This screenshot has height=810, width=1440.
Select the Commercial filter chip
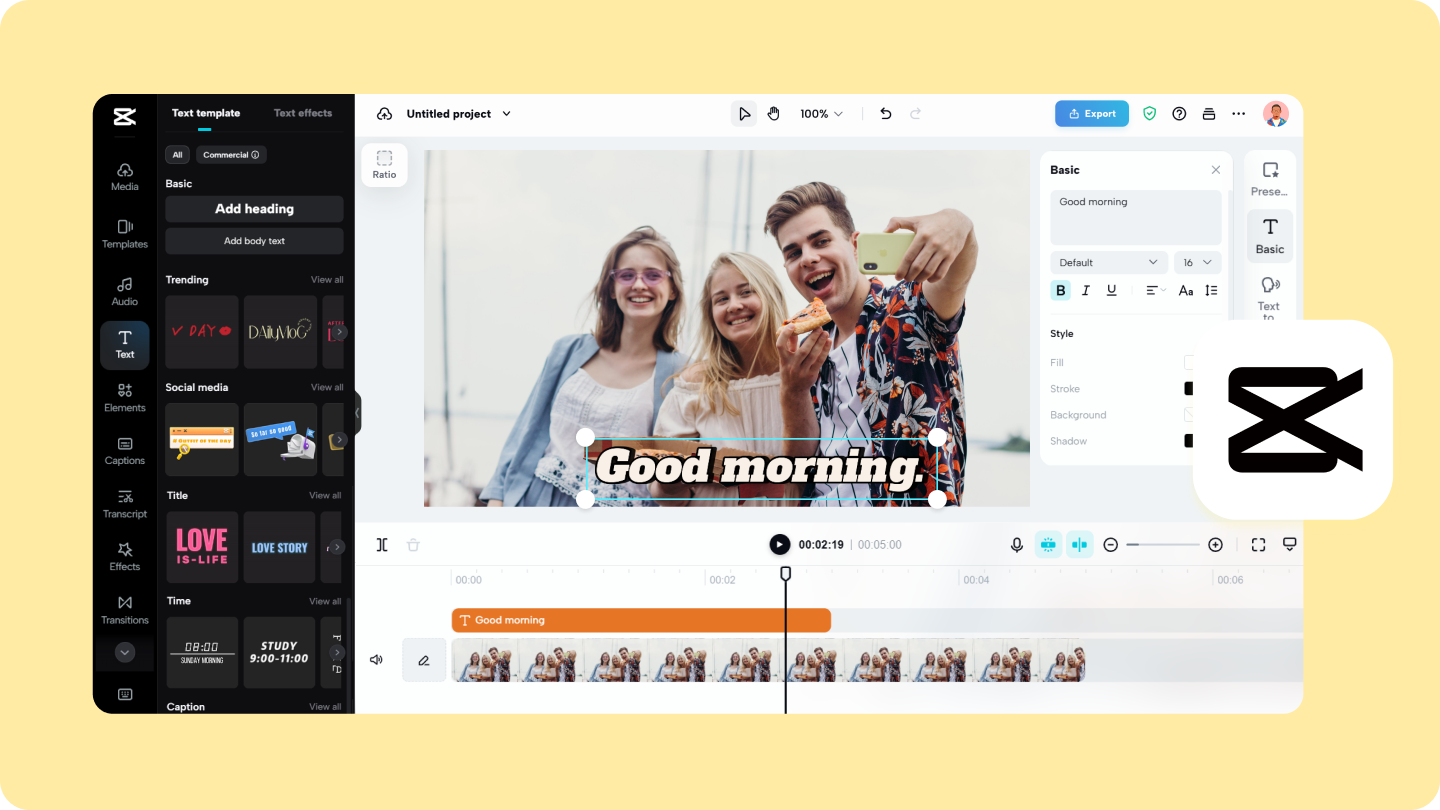pyautogui.click(x=231, y=155)
